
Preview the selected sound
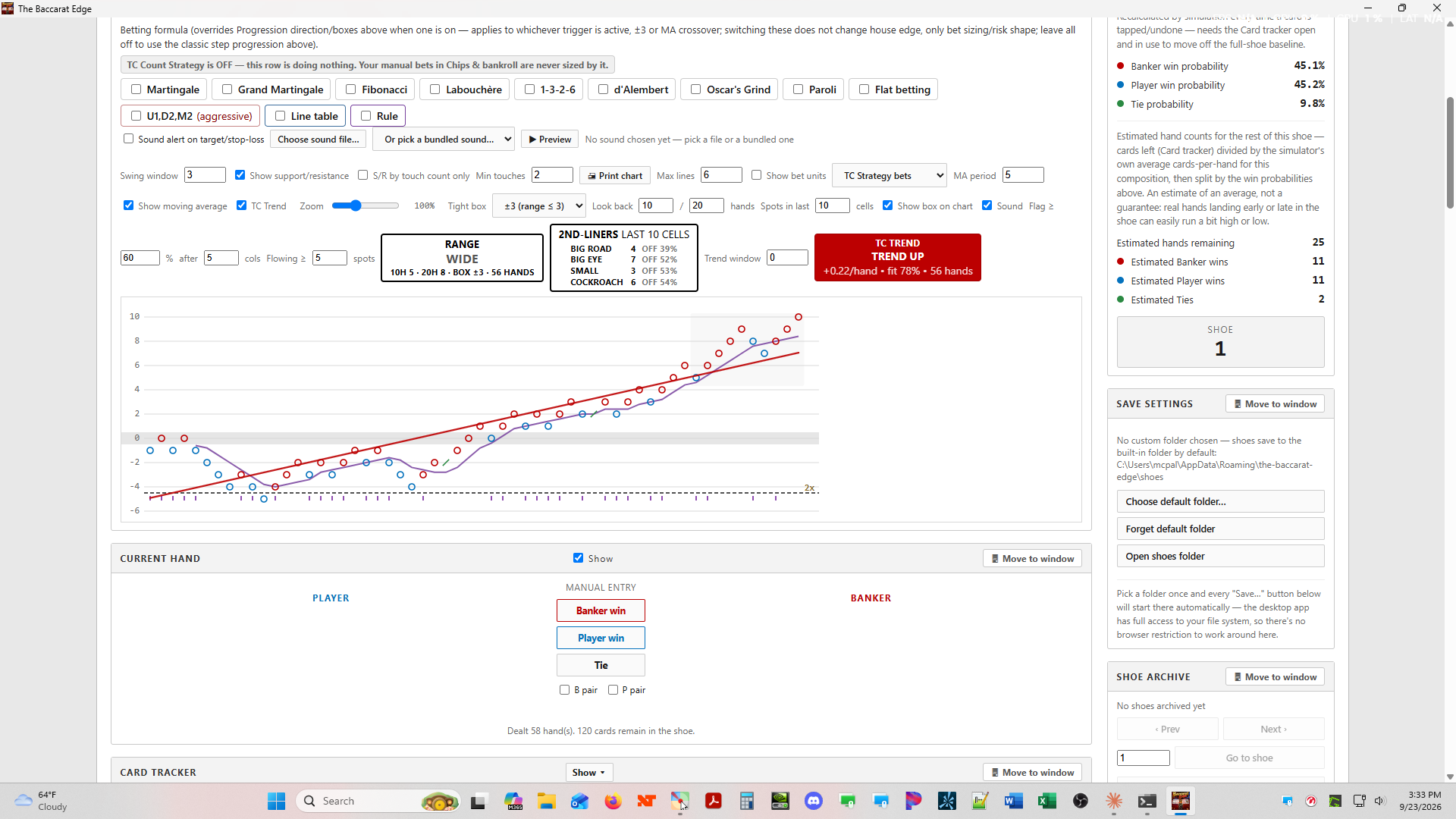point(550,139)
